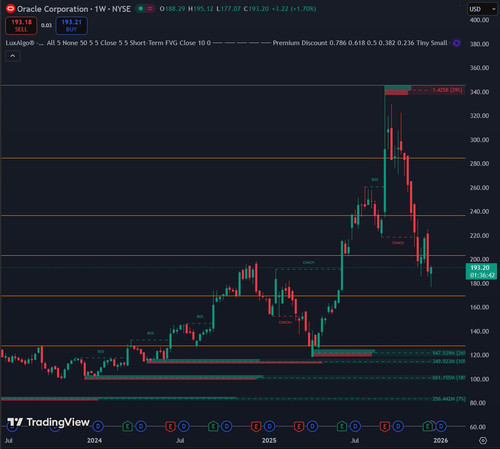Image resolution: width=500 pixels, height=449 pixels.
Task: Click the pink lines icon next to the status dot
Action: [150, 9]
